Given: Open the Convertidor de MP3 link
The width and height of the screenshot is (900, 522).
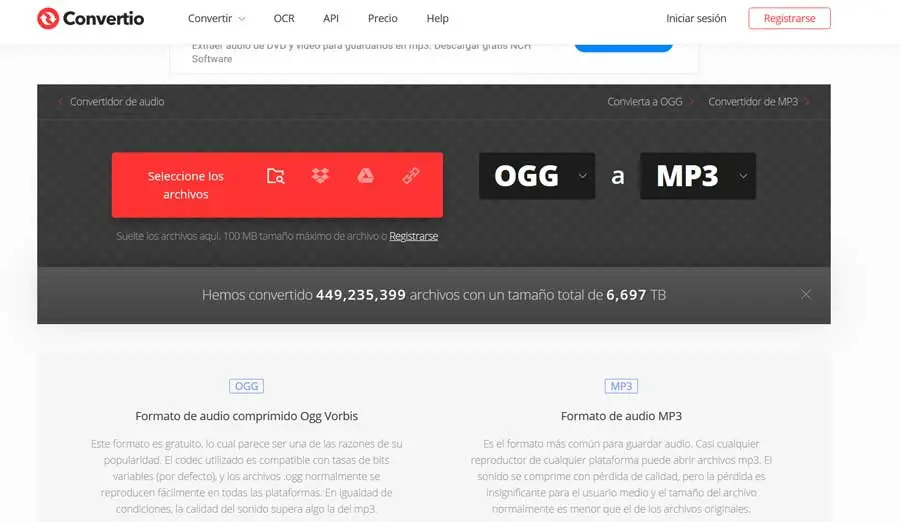Looking at the screenshot, I should (x=758, y=102).
